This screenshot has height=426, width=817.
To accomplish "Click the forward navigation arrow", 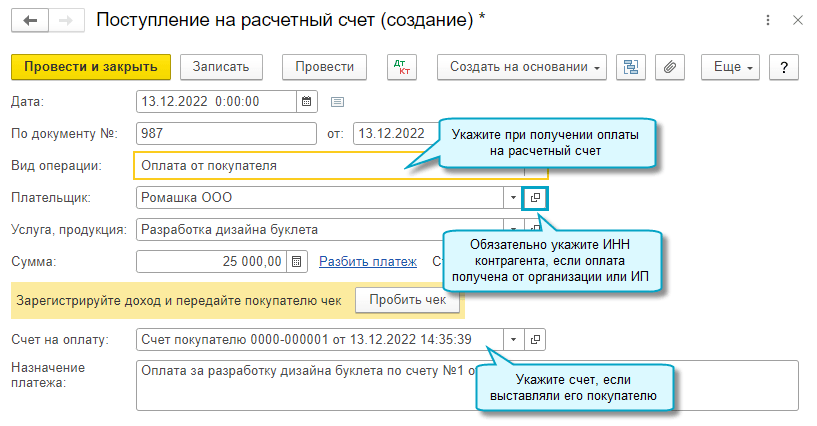I will pos(65,21).
